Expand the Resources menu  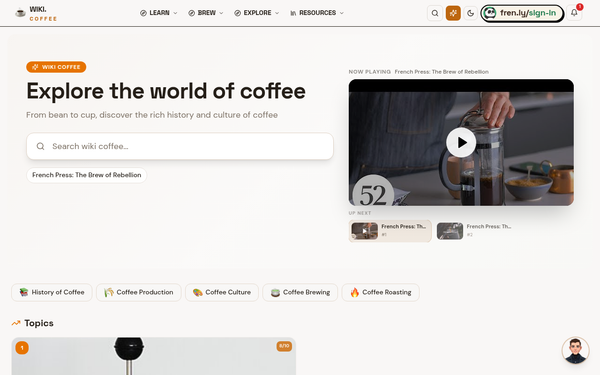point(317,13)
